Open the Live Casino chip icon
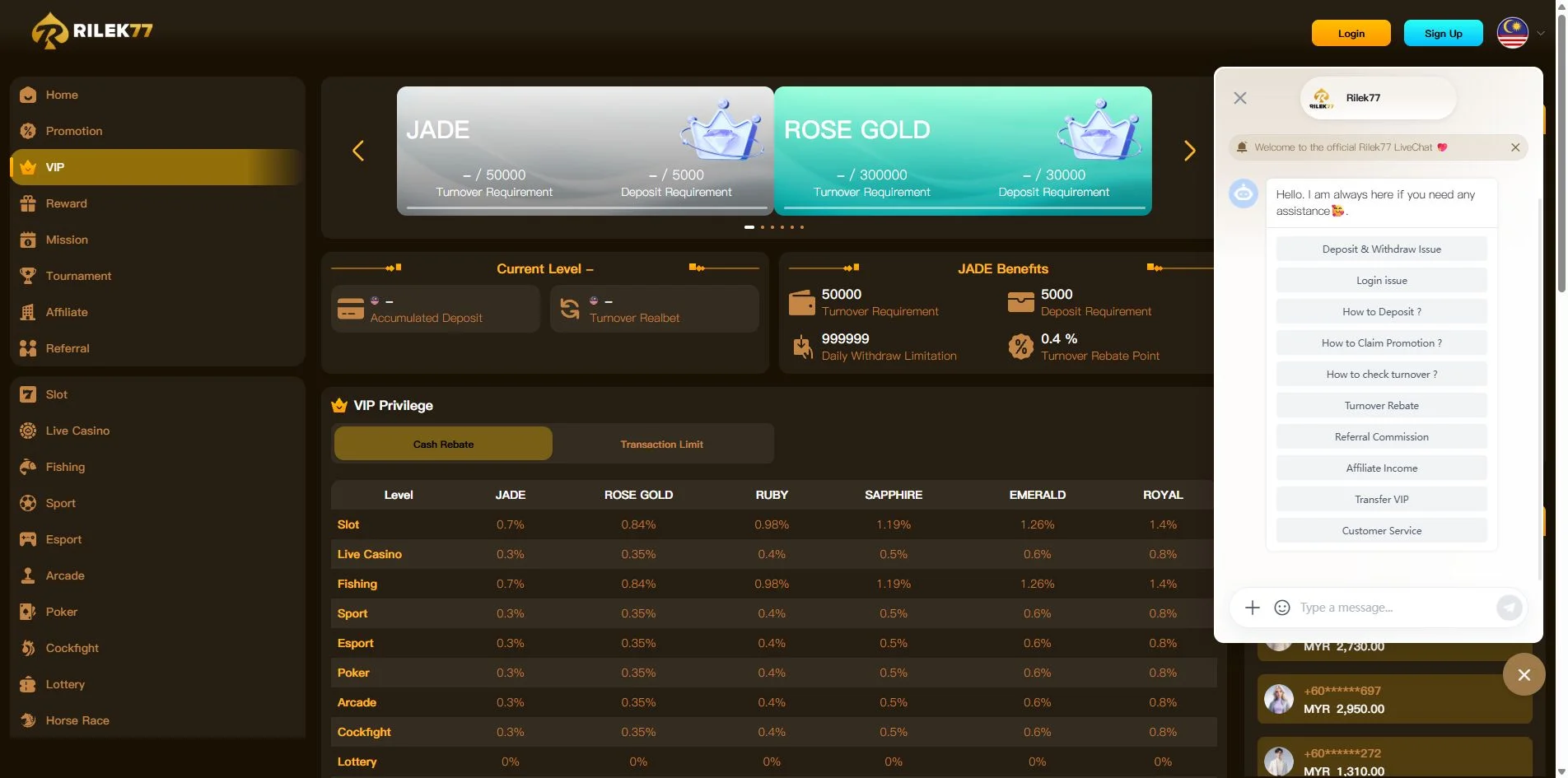Image resolution: width=1568 pixels, height=778 pixels. coord(28,431)
